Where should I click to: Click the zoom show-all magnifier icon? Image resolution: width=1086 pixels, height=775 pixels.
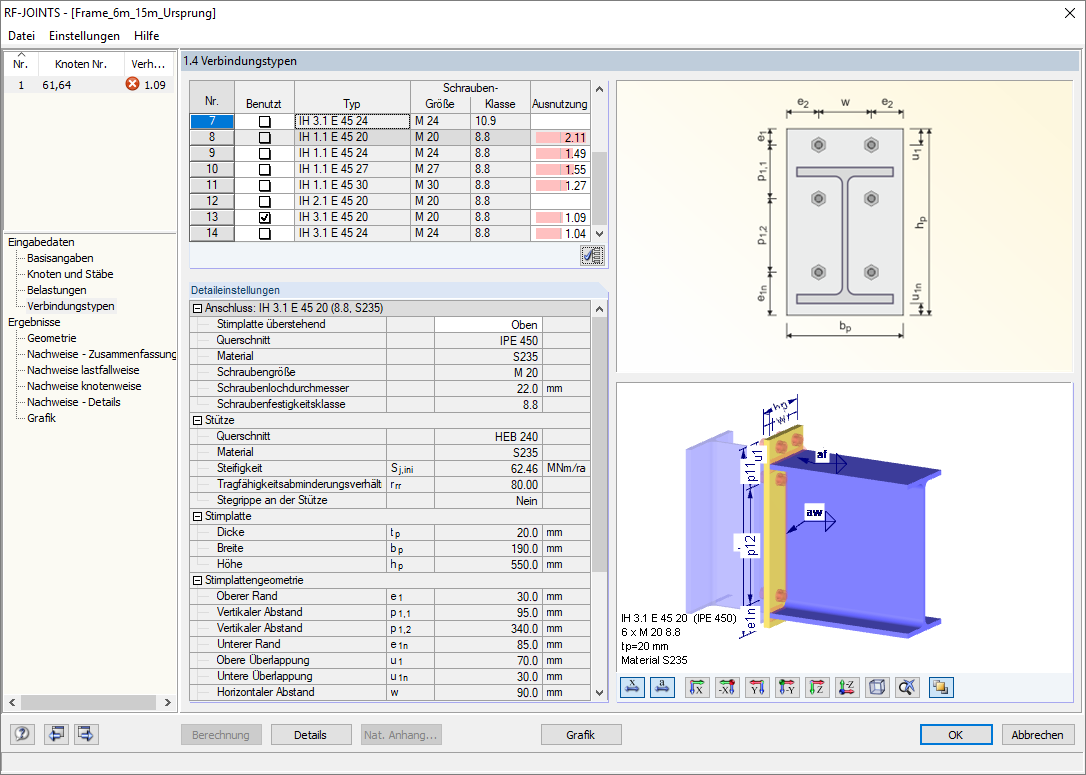tap(907, 687)
